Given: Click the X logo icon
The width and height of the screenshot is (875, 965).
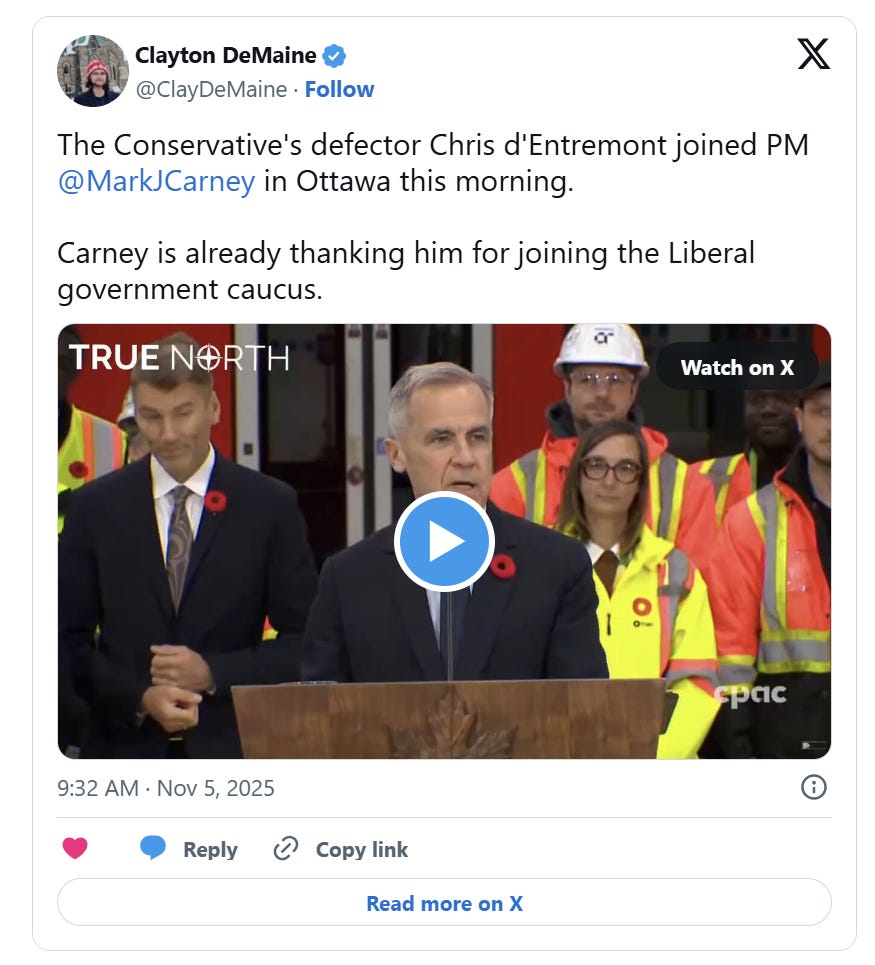Looking at the screenshot, I should pyautogui.click(x=813, y=54).
